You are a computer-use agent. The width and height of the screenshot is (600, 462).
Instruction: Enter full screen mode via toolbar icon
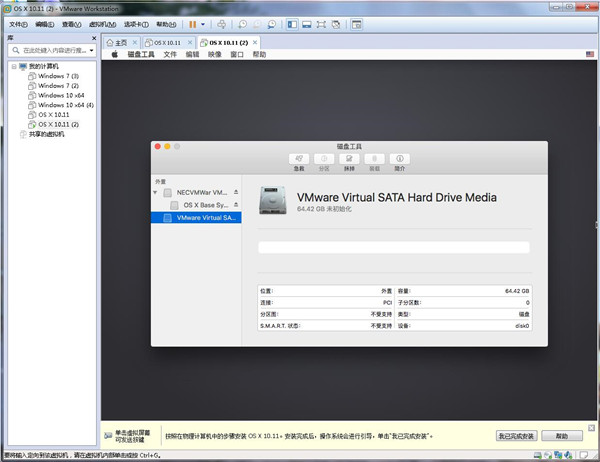point(321,24)
